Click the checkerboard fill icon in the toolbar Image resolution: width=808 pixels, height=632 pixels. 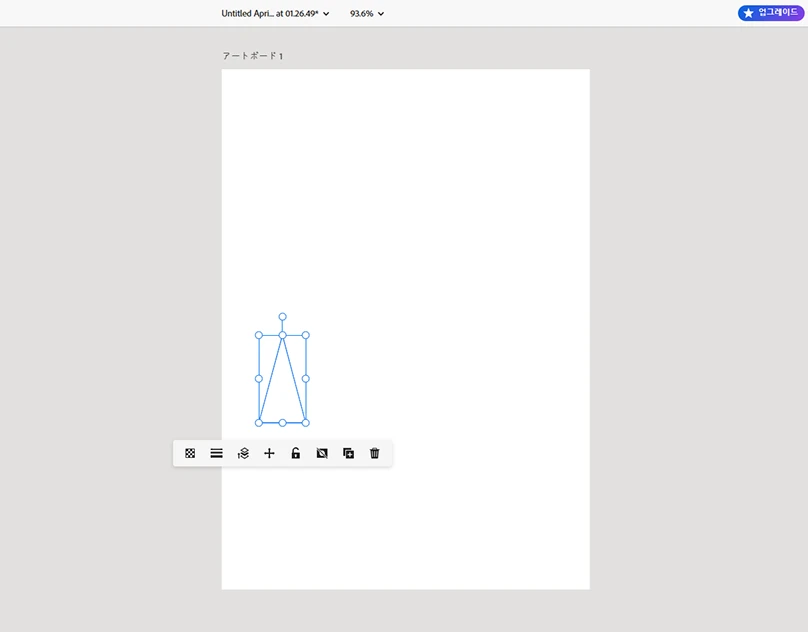190,453
